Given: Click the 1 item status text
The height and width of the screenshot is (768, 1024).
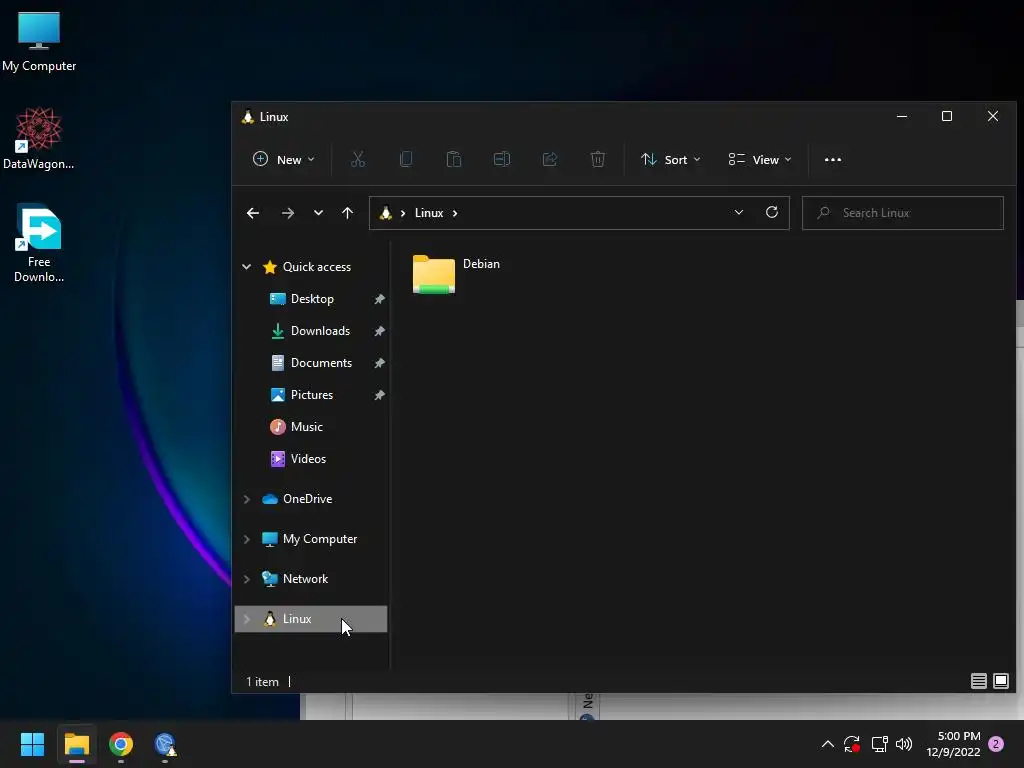Looking at the screenshot, I should pos(263,681).
